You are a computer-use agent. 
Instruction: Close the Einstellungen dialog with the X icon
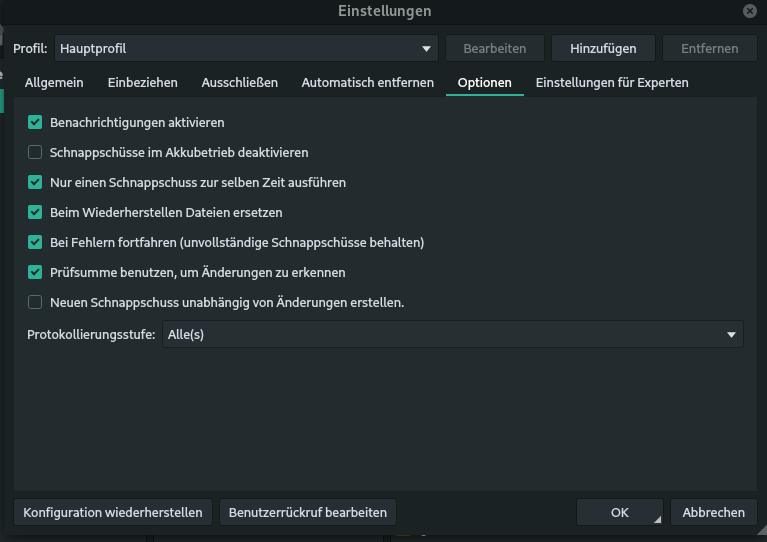(749, 11)
